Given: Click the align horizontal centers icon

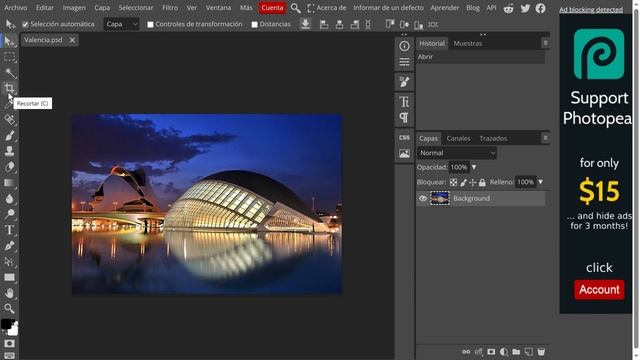Looking at the screenshot, I should tap(339, 24).
